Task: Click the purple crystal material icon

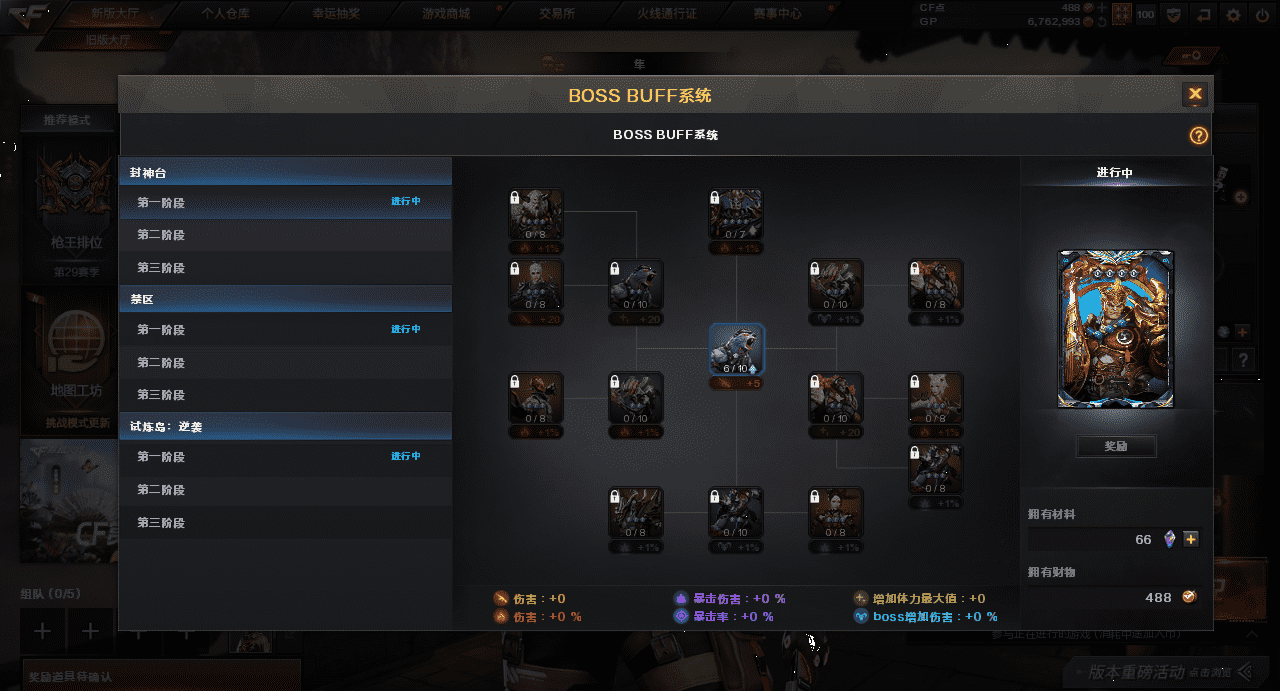Action: tap(1169, 539)
